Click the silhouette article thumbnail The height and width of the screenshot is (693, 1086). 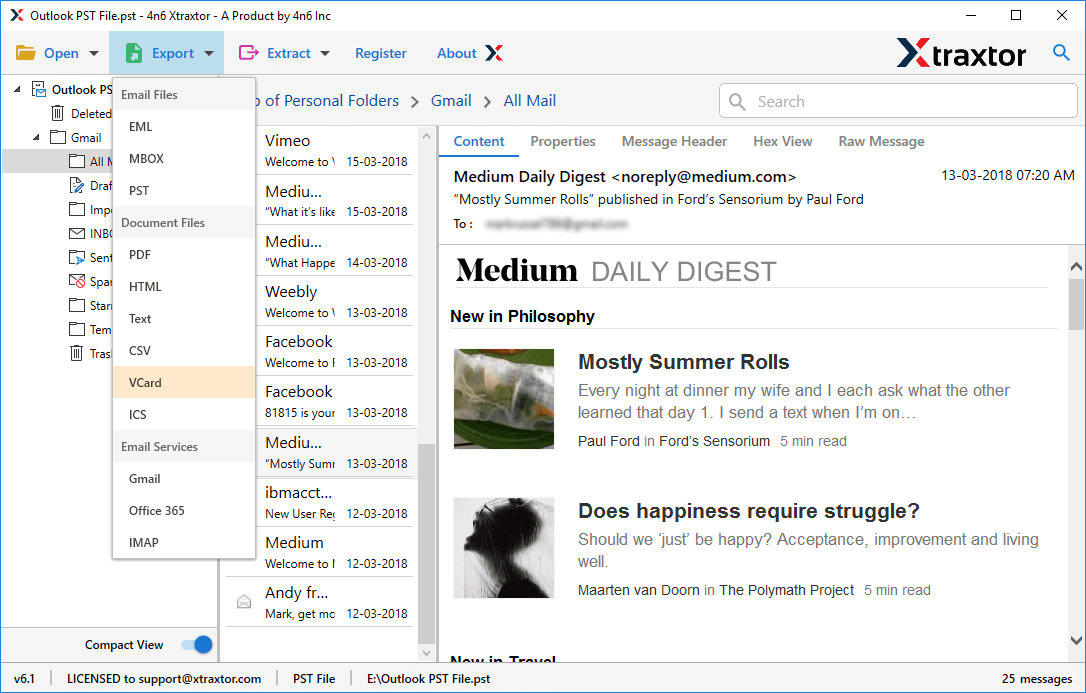tap(504, 548)
